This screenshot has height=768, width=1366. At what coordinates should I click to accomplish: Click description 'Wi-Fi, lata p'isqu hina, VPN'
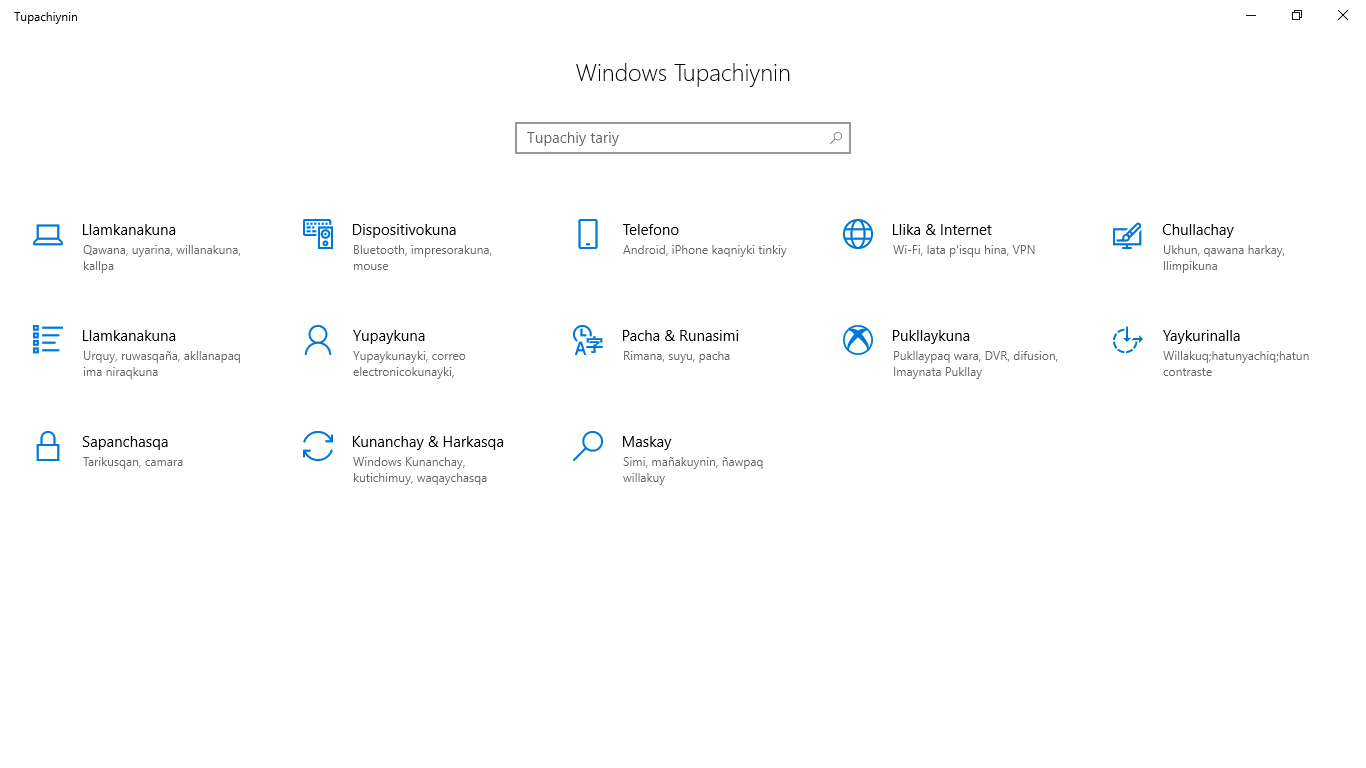tap(964, 250)
